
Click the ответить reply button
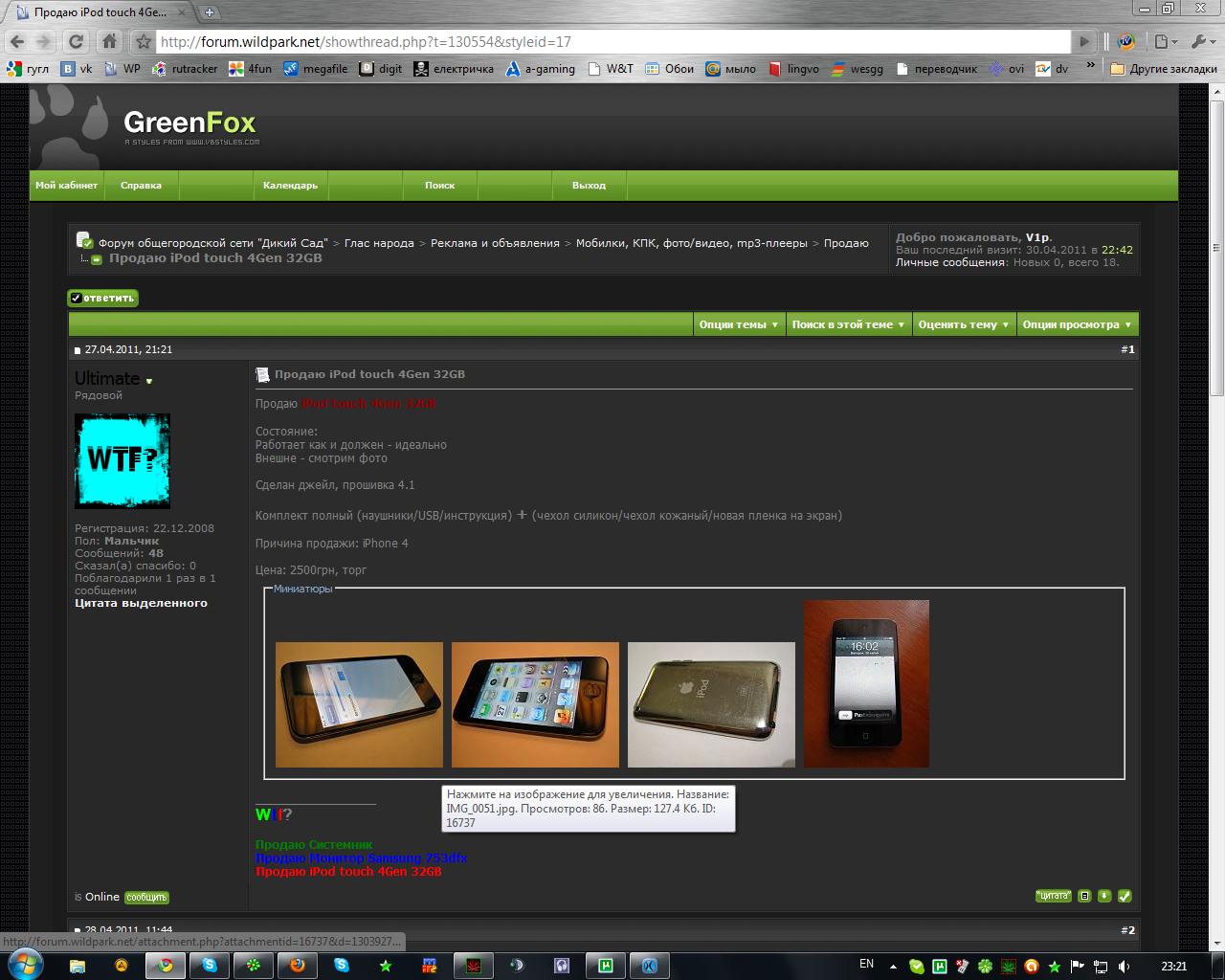pyautogui.click(x=103, y=299)
